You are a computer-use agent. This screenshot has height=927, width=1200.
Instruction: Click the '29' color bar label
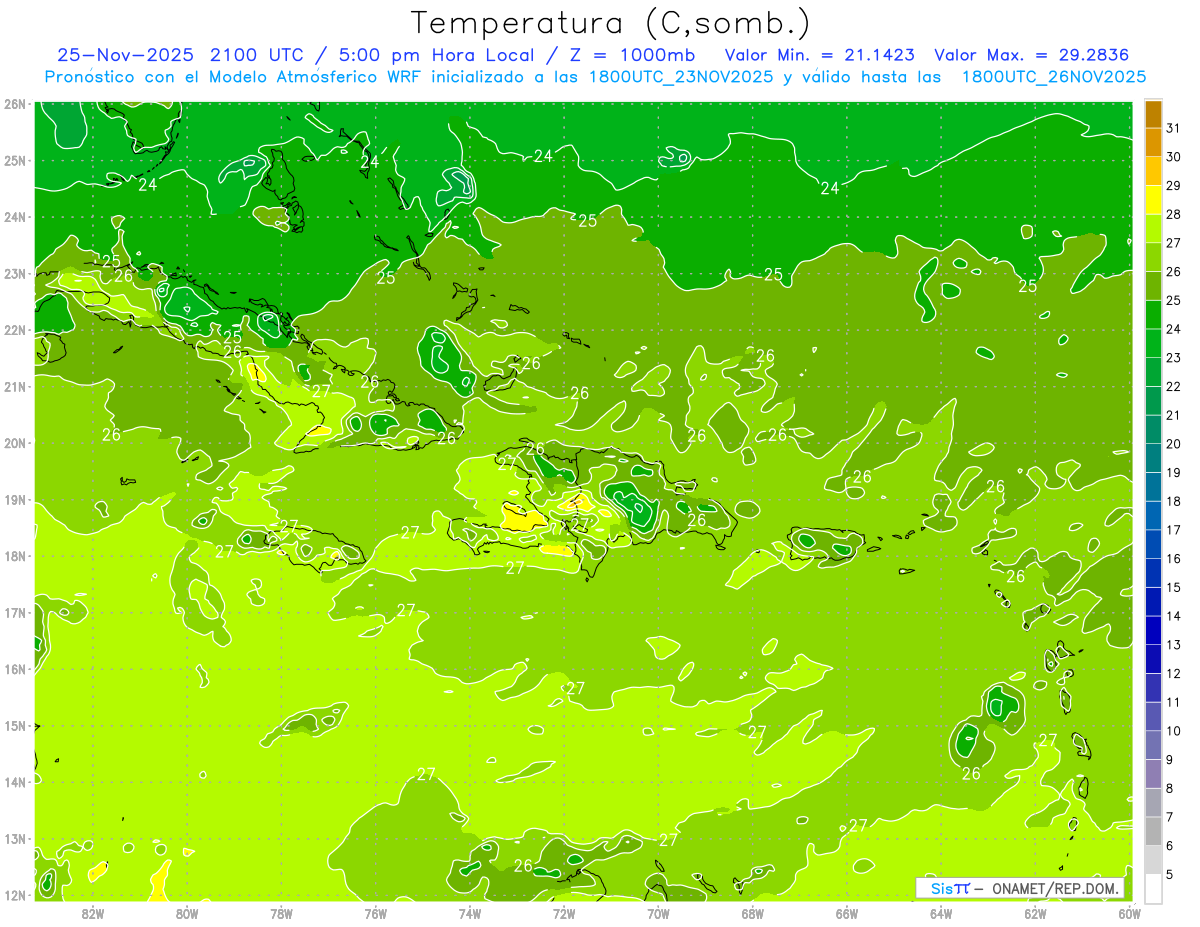[x=1174, y=185]
